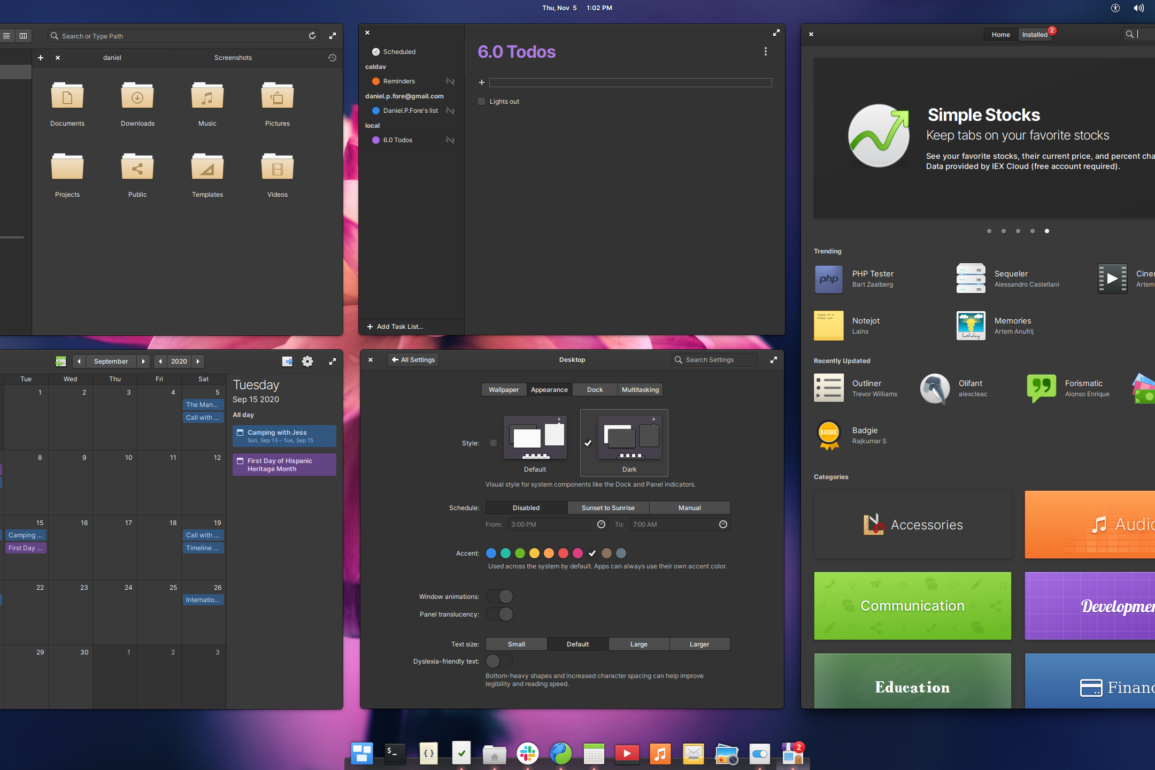
Task: Check off the Lights out task
Action: [481, 102]
